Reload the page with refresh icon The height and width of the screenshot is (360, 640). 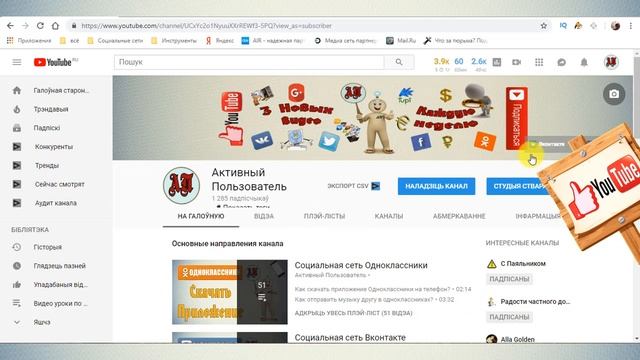click(40, 26)
